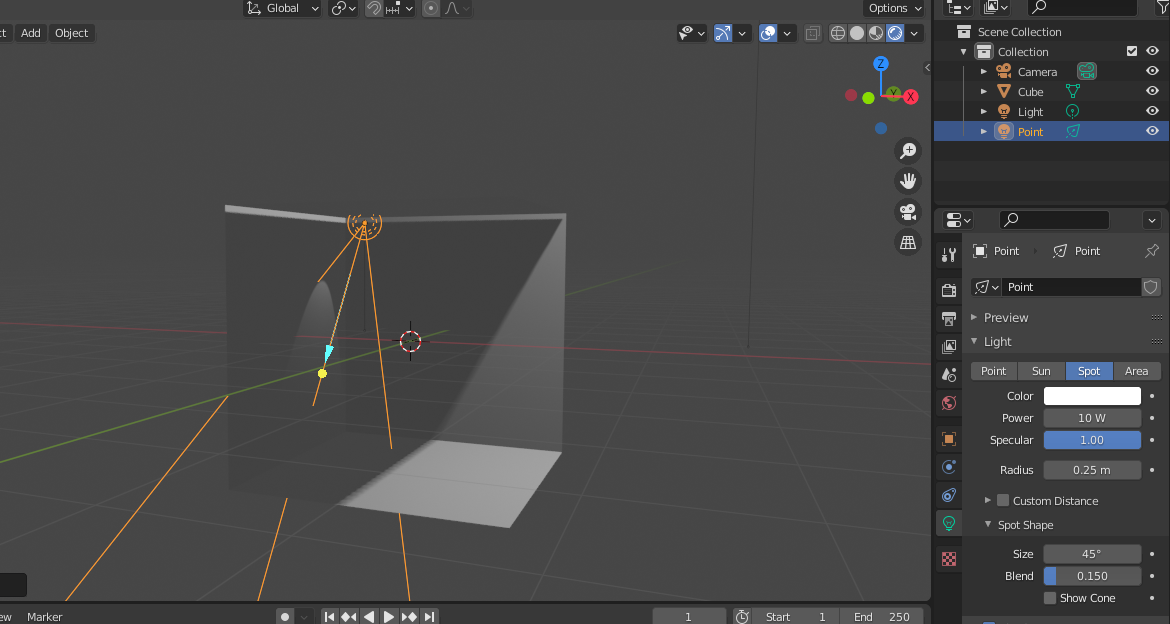
Task: Open the shading options dropdown arrow
Action: [914, 33]
